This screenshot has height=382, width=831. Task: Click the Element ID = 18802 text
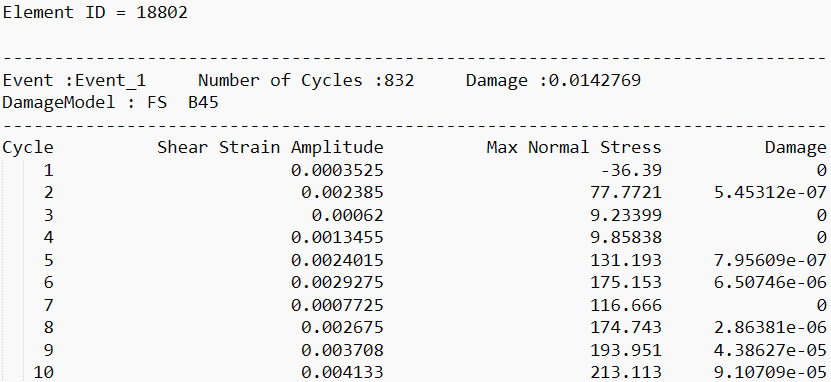95,12
